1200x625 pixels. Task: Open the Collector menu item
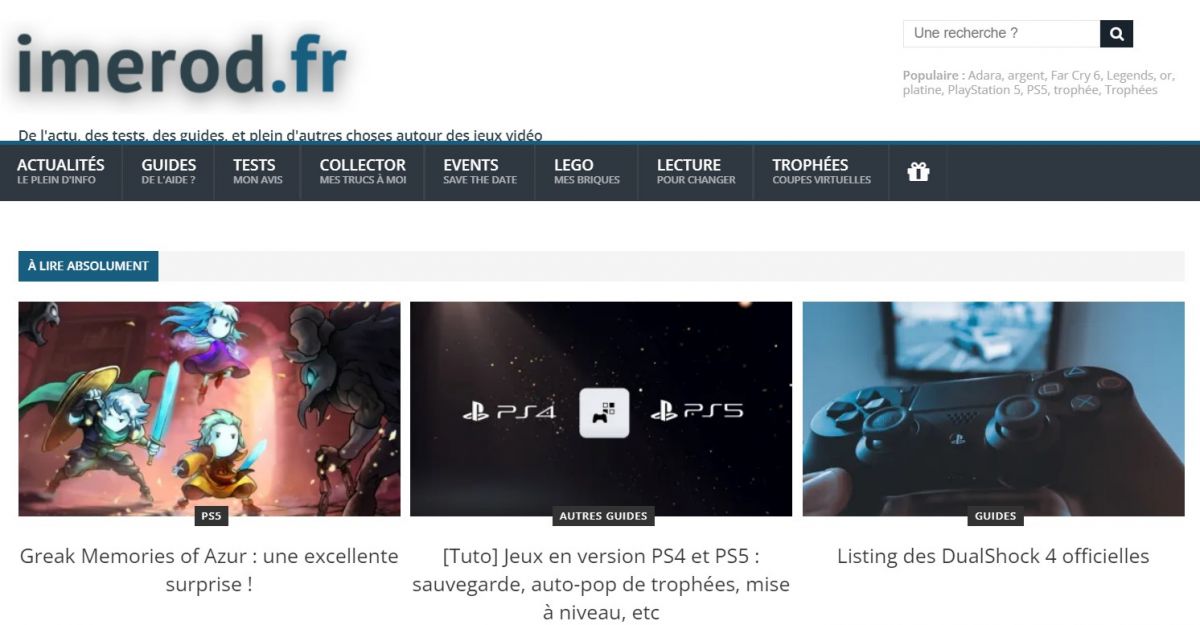pyautogui.click(x=363, y=172)
